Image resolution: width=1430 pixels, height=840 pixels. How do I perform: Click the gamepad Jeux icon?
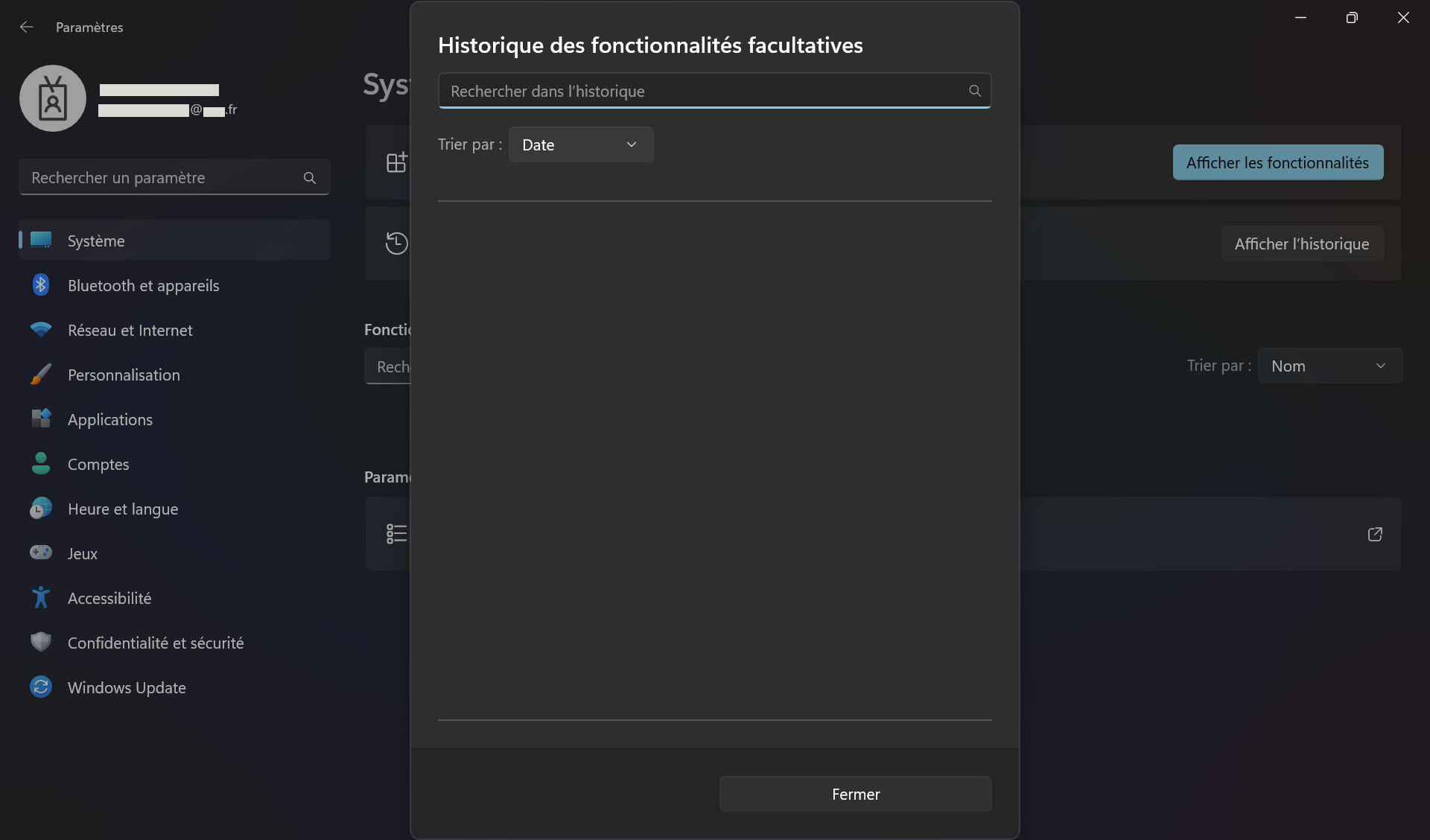coord(41,553)
